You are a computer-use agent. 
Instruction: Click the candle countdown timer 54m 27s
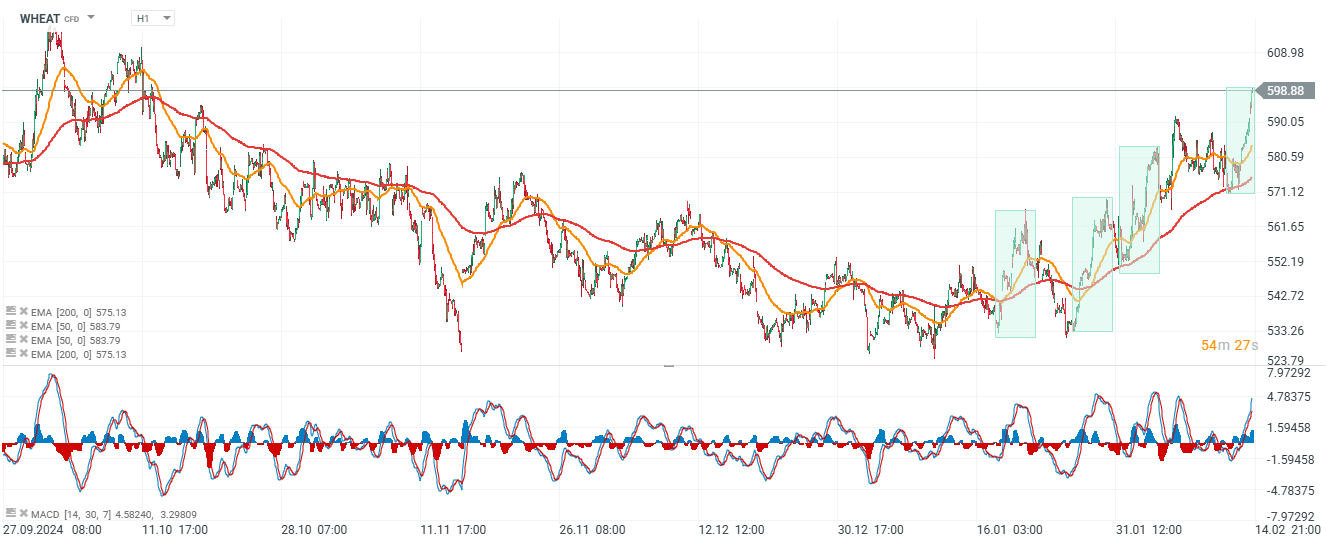(1229, 345)
